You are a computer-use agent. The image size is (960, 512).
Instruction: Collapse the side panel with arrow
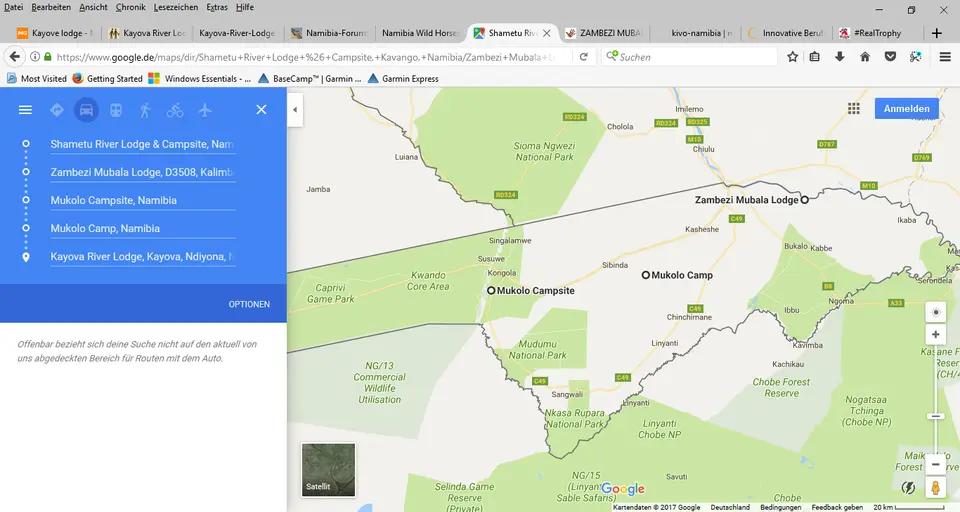click(295, 110)
